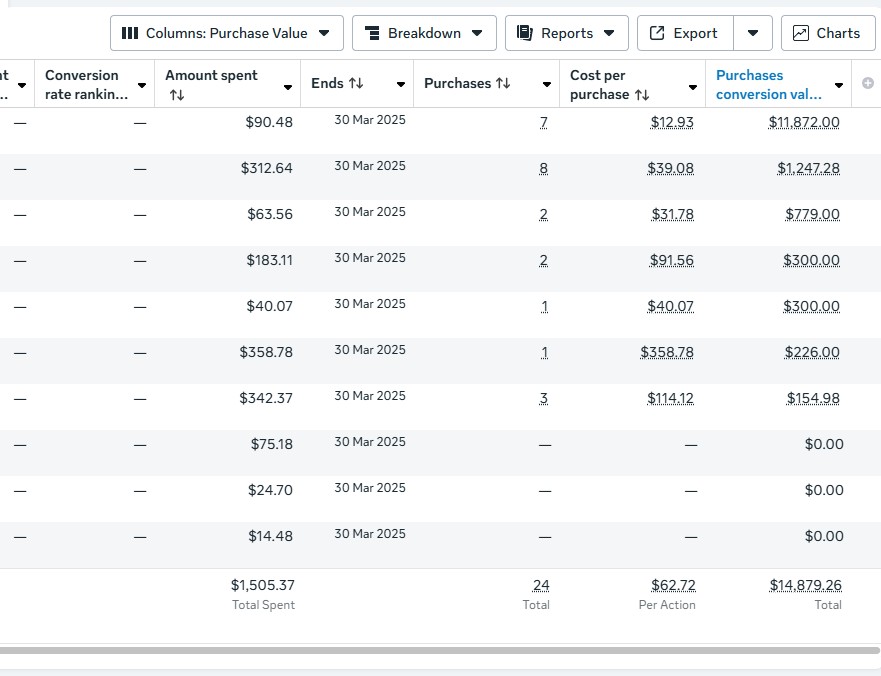Screen dimensions: 881x676
Task: Click cost per purchase $12.93
Action: [x=672, y=123]
